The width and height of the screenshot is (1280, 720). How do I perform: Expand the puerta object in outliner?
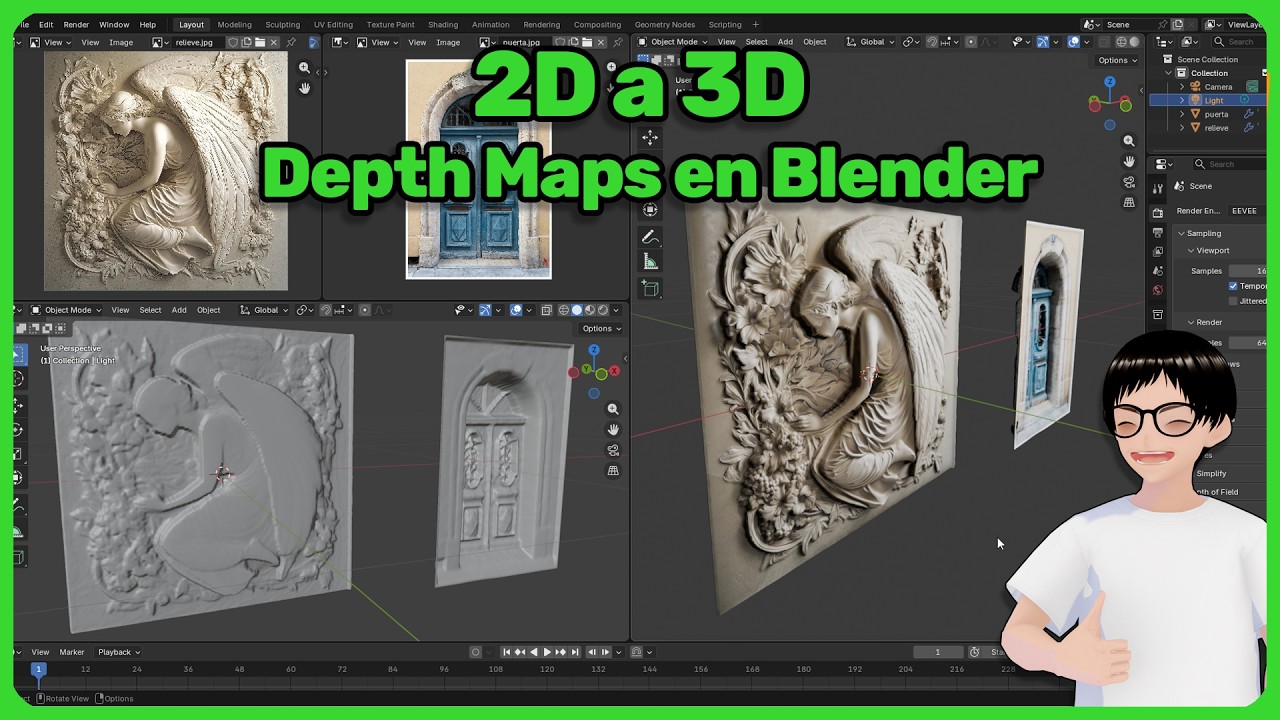click(1182, 114)
